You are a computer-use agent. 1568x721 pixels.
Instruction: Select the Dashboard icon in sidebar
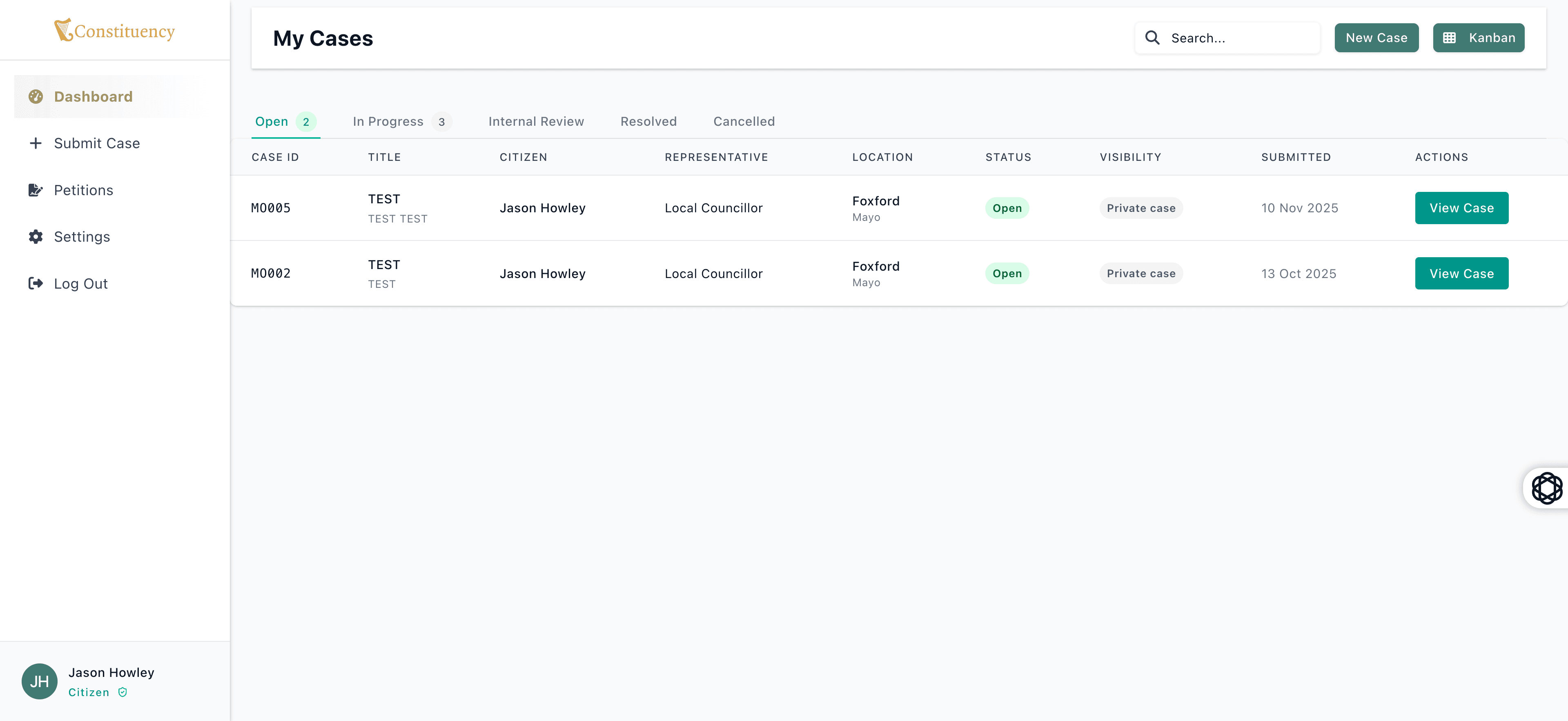[x=35, y=96]
